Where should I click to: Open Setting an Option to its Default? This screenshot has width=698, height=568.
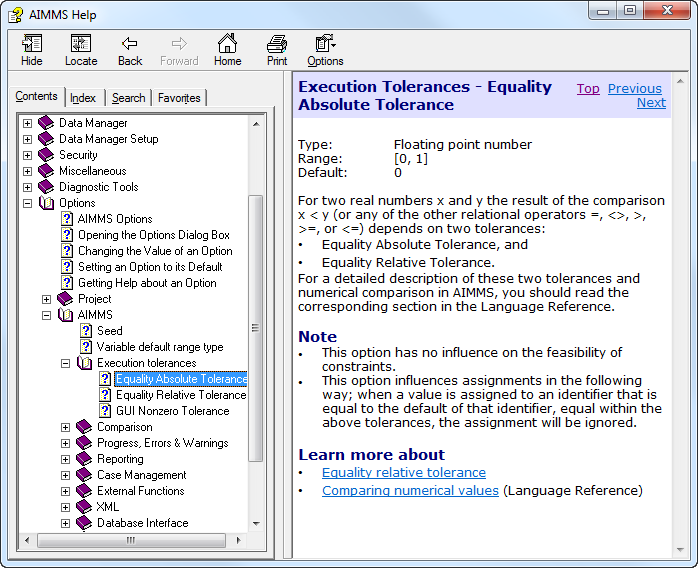point(150,267)
